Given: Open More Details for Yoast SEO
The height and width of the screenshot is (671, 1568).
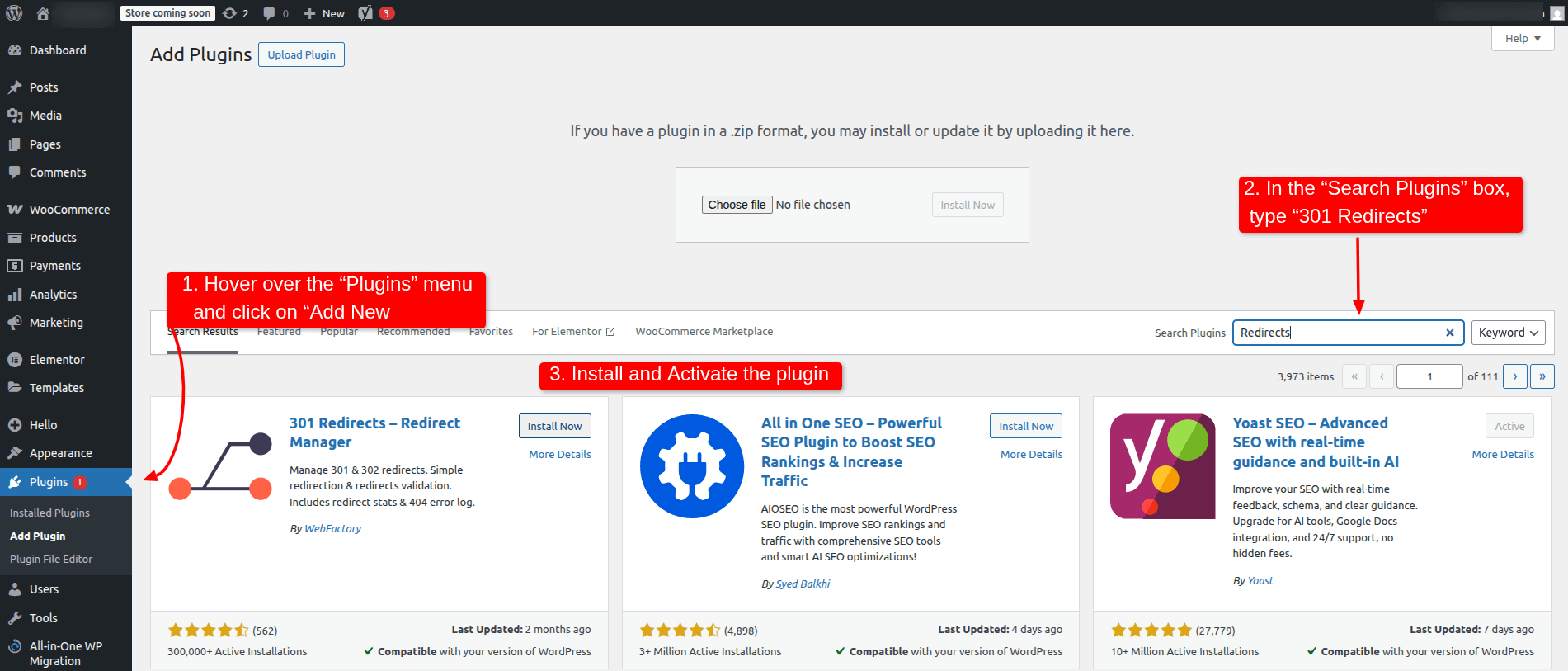Looking at the screenshot, I should click(x=1503, y=455).
